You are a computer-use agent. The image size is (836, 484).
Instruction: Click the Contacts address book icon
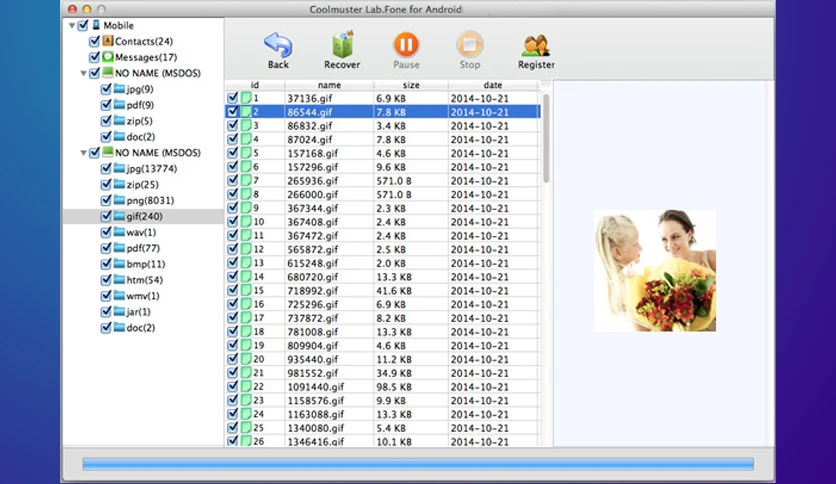point(108,41)
